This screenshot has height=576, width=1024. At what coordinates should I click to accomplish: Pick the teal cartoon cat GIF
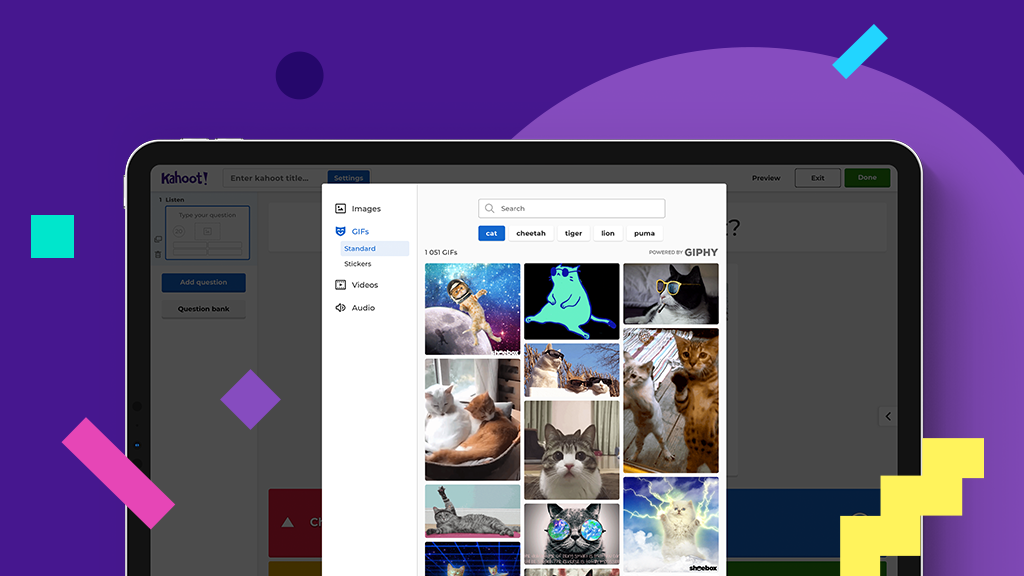point(571,301)
